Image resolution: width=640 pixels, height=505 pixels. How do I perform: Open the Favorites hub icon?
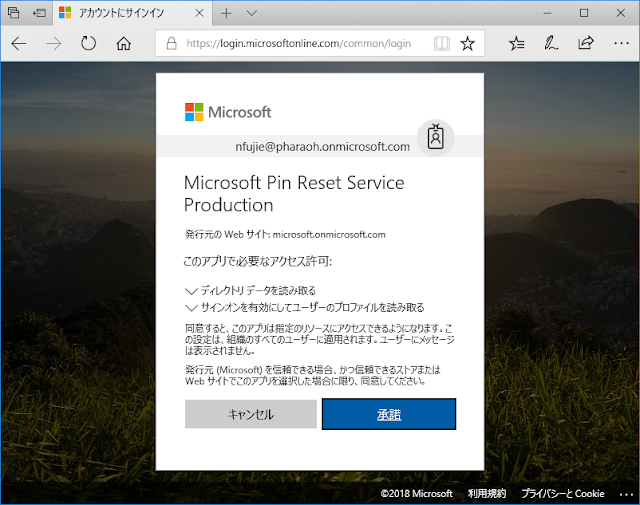517,43
